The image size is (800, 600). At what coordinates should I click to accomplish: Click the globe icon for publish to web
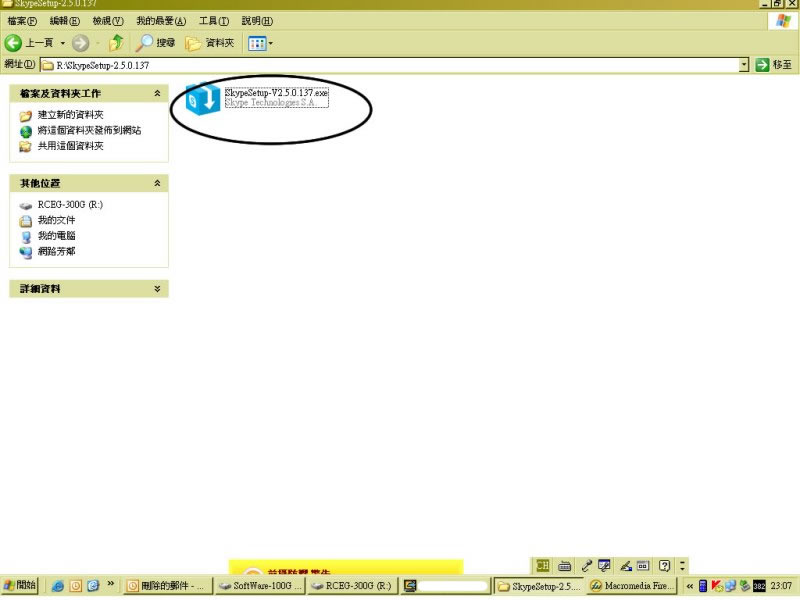(26, 132)
